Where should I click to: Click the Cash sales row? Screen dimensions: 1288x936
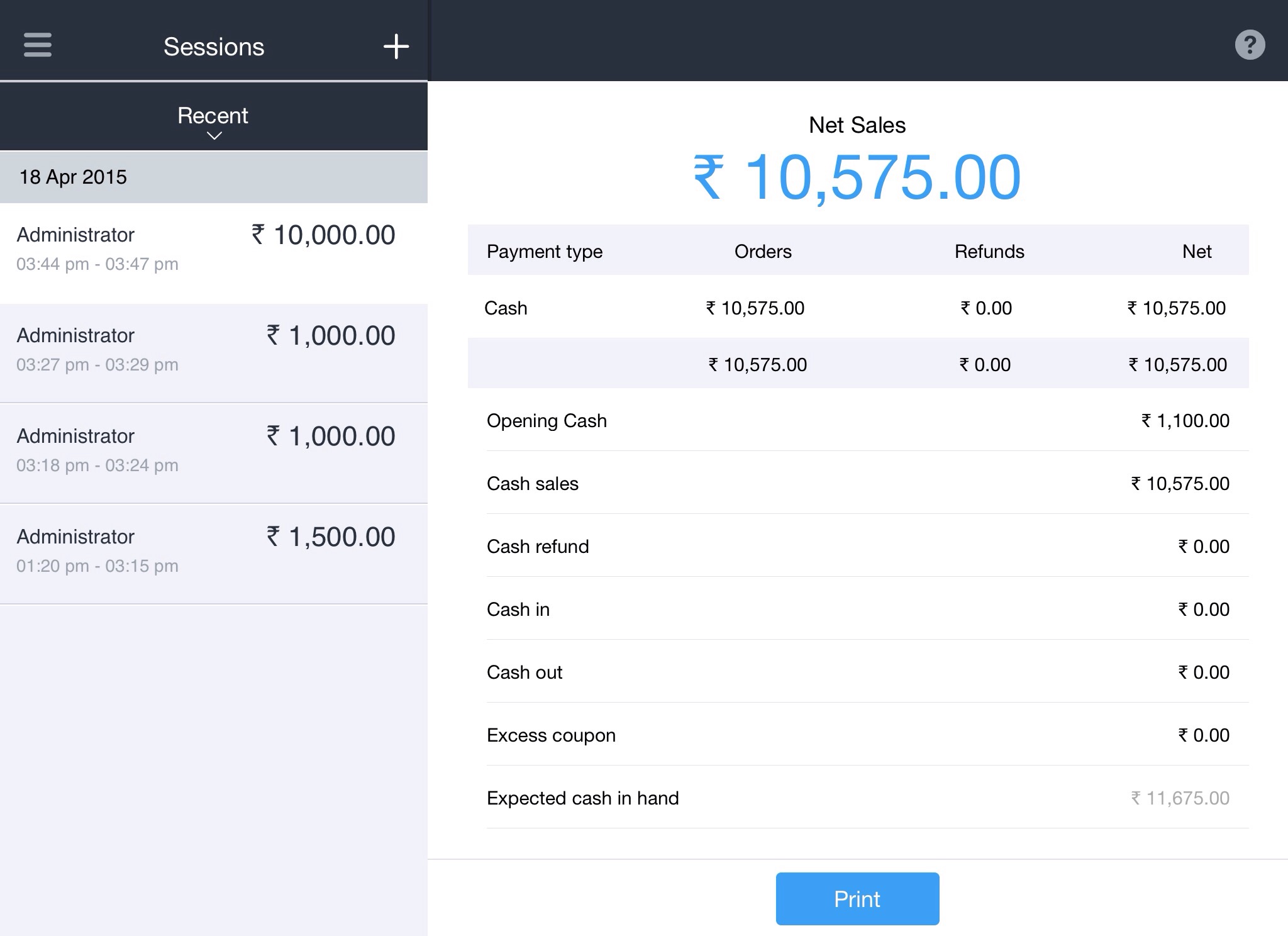[x=858, y=483]
